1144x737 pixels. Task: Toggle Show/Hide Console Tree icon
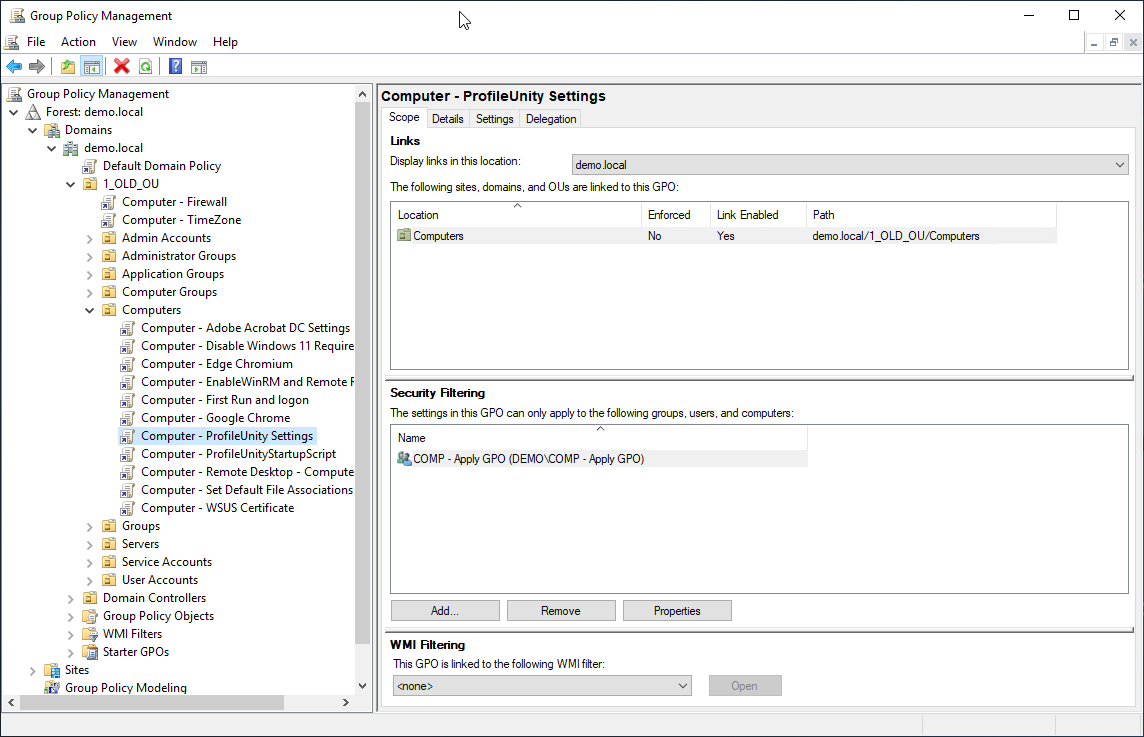point(92,67)
